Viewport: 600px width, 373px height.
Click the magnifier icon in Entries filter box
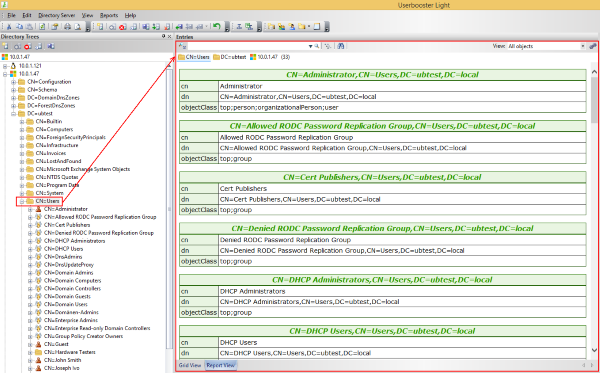(317, 46)
